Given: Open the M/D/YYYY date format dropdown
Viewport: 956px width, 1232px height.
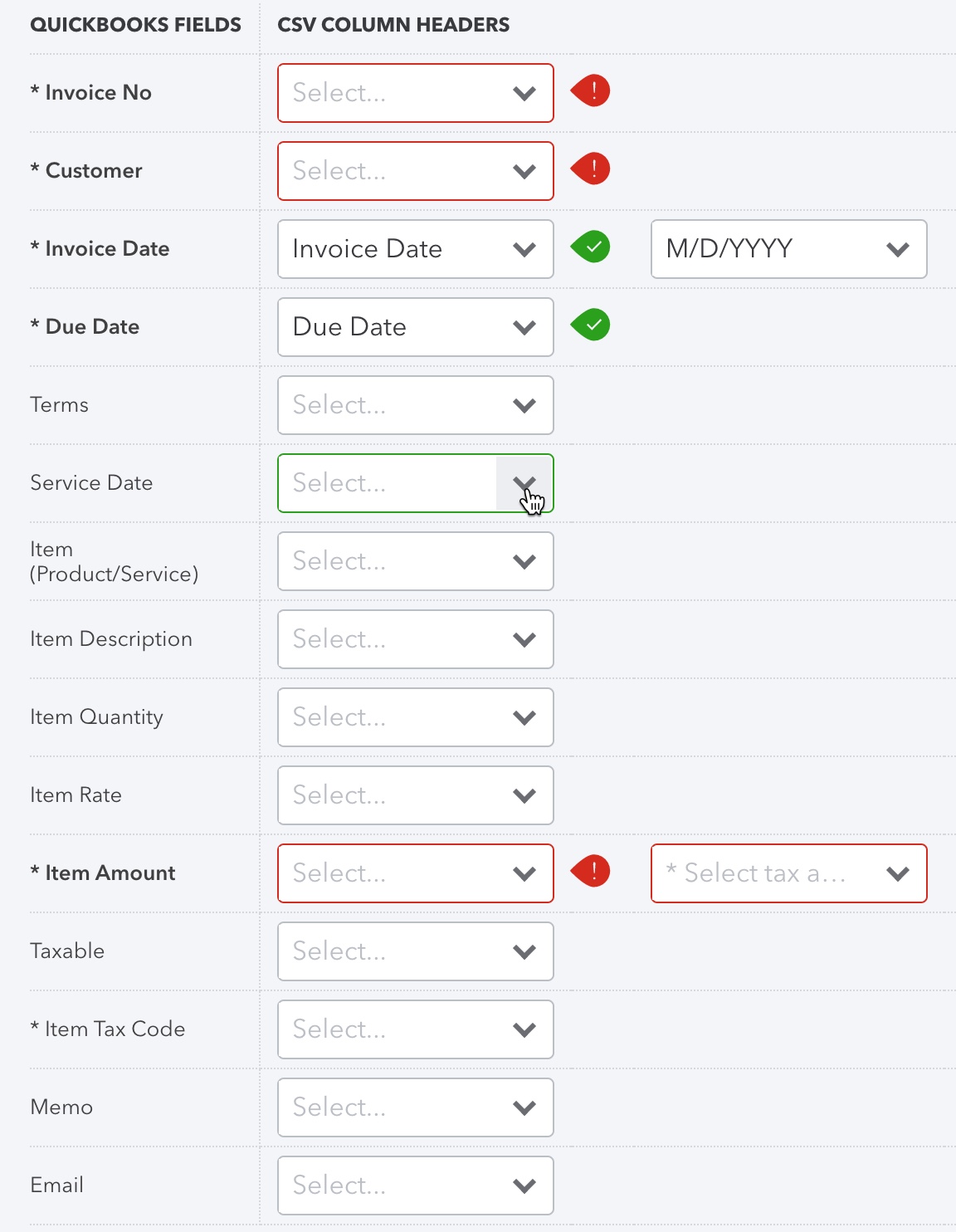Looking at the screenshot, I should 788,248.
